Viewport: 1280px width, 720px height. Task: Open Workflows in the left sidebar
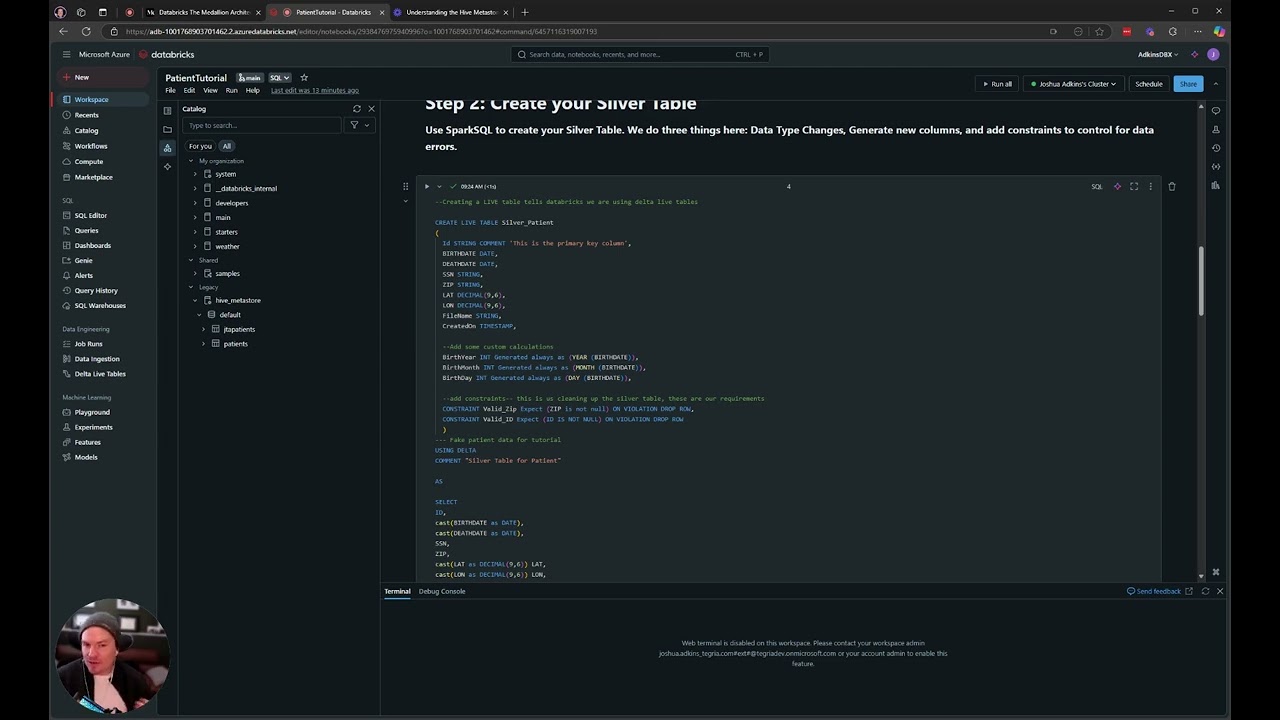[90, 146]
